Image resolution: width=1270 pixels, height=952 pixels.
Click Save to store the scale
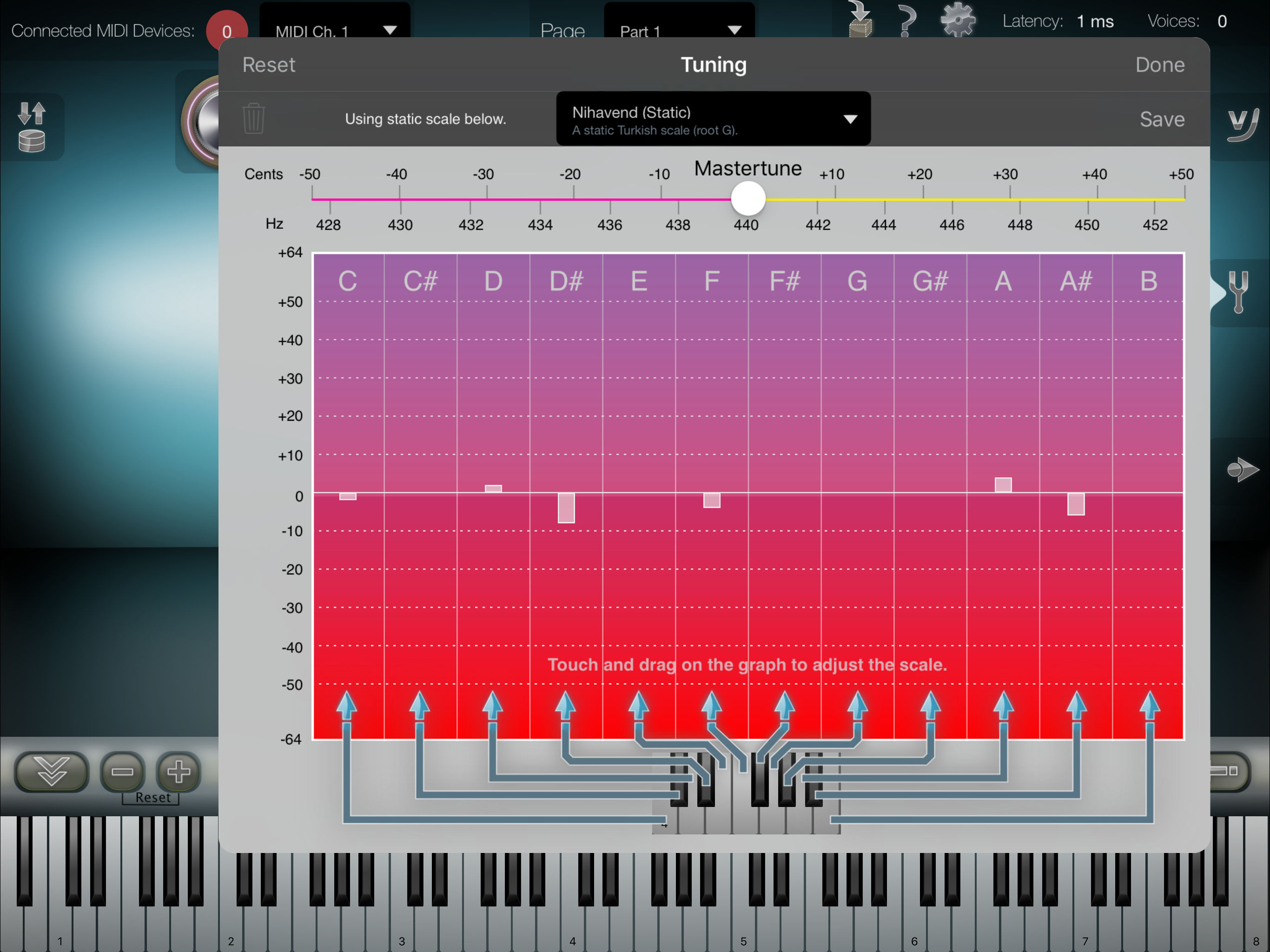(x=1162, y=119)
